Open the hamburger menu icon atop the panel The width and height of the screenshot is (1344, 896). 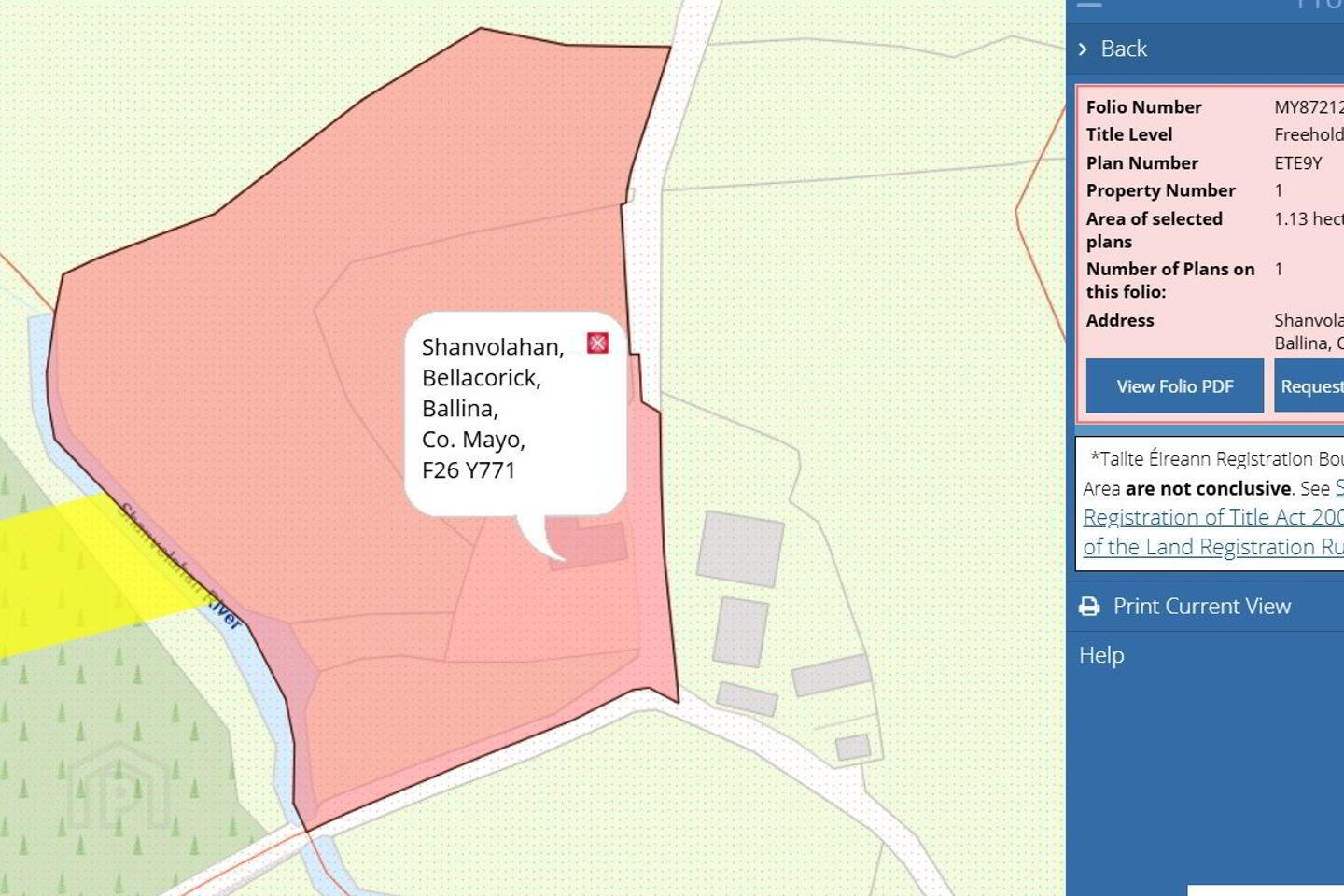tap(1089, 4)
